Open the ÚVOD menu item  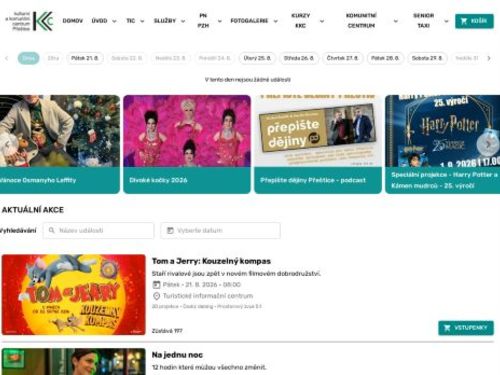pos(99,21)
